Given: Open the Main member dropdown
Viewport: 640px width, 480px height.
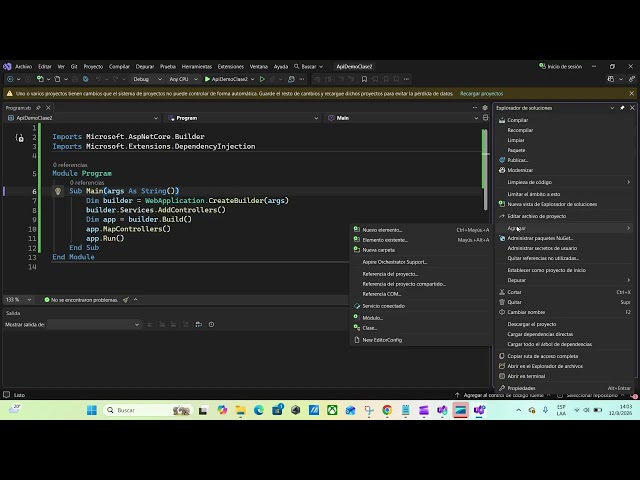Looking at the screenshot, I should click(403, 118).
